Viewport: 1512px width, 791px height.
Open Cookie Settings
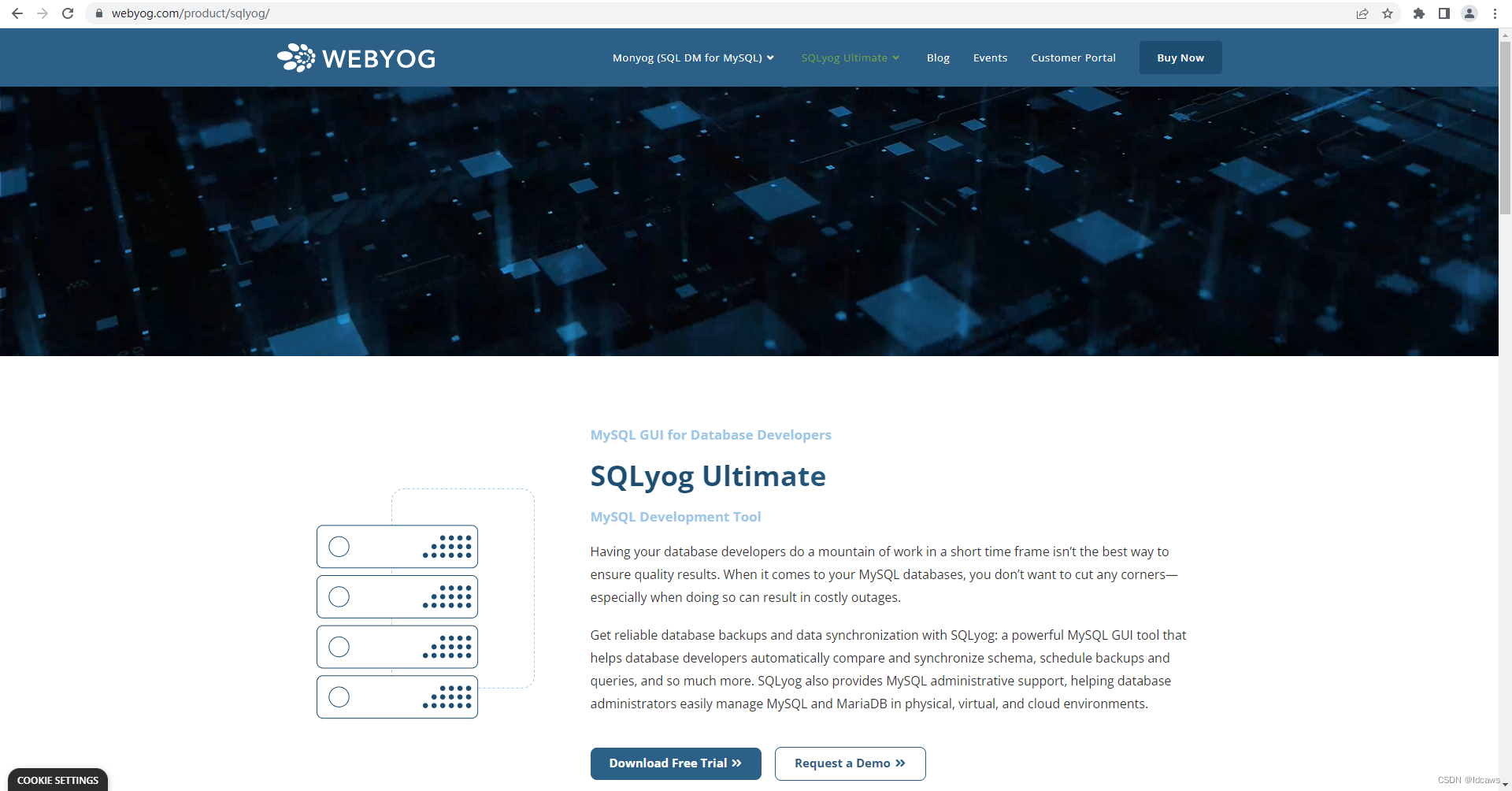[x=57, y=780]
